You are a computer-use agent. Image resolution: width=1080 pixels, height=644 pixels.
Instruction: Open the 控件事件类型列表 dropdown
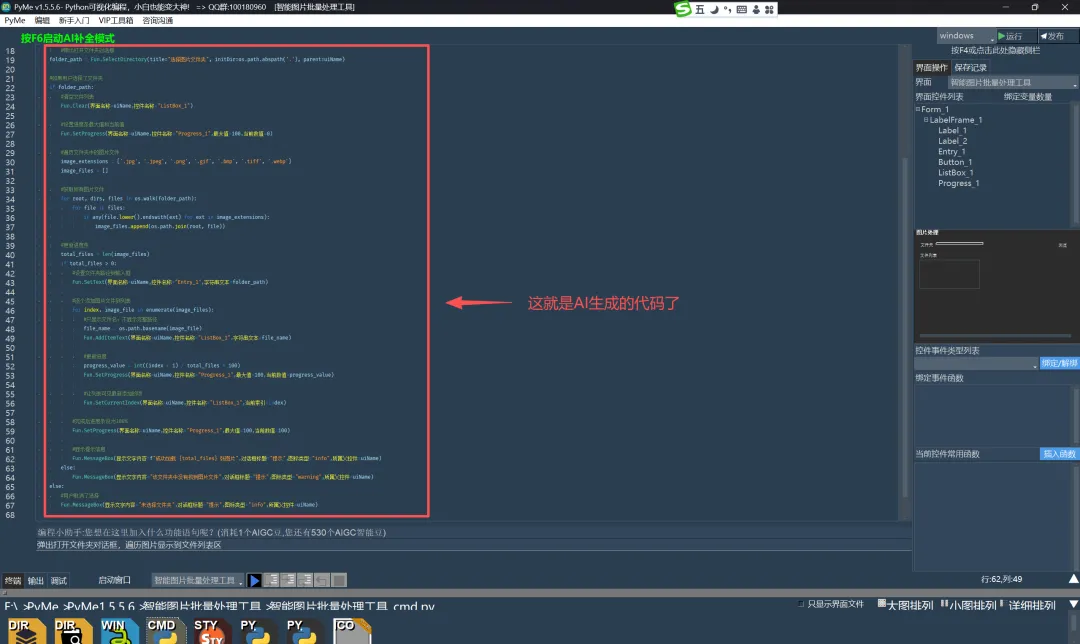click(976, 364)
